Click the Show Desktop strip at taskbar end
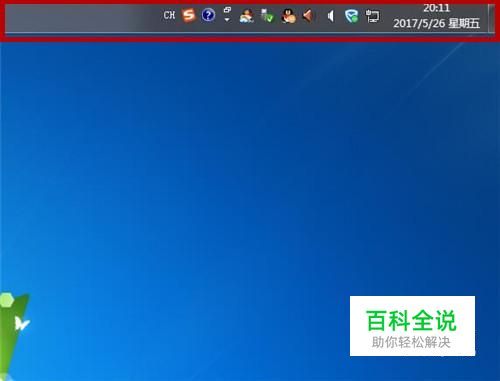Screen dimensions: 500x381 491,18
